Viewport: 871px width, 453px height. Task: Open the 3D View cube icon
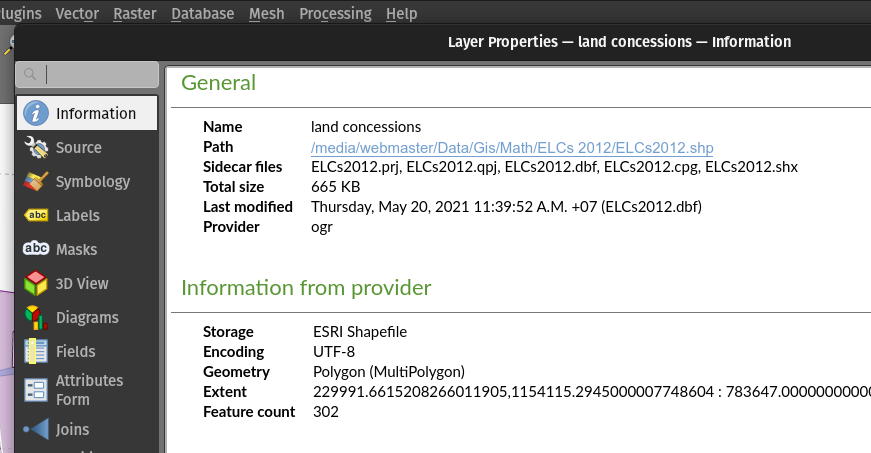point(36,284)
